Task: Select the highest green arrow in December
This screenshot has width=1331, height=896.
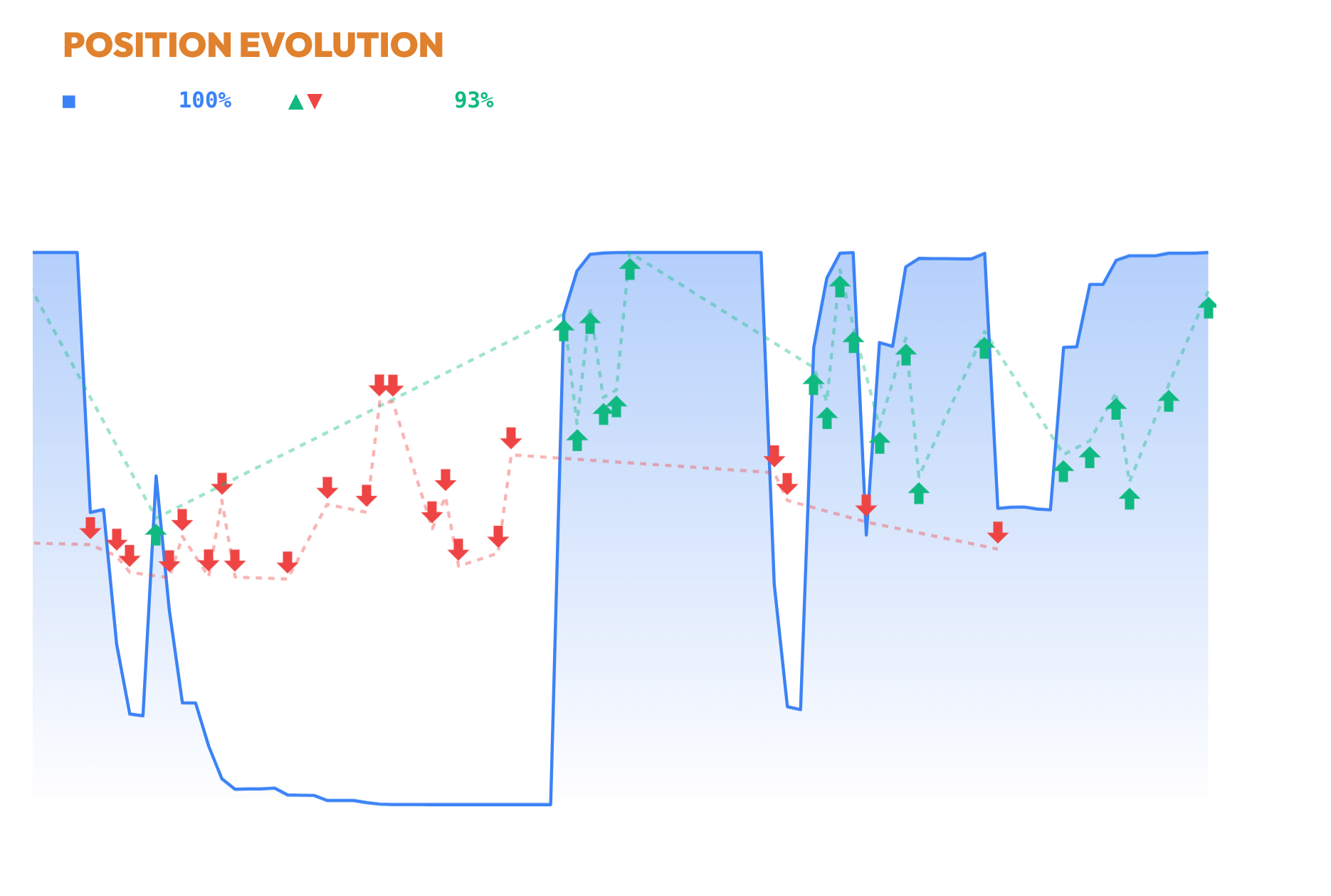Action: pos(838,288)
